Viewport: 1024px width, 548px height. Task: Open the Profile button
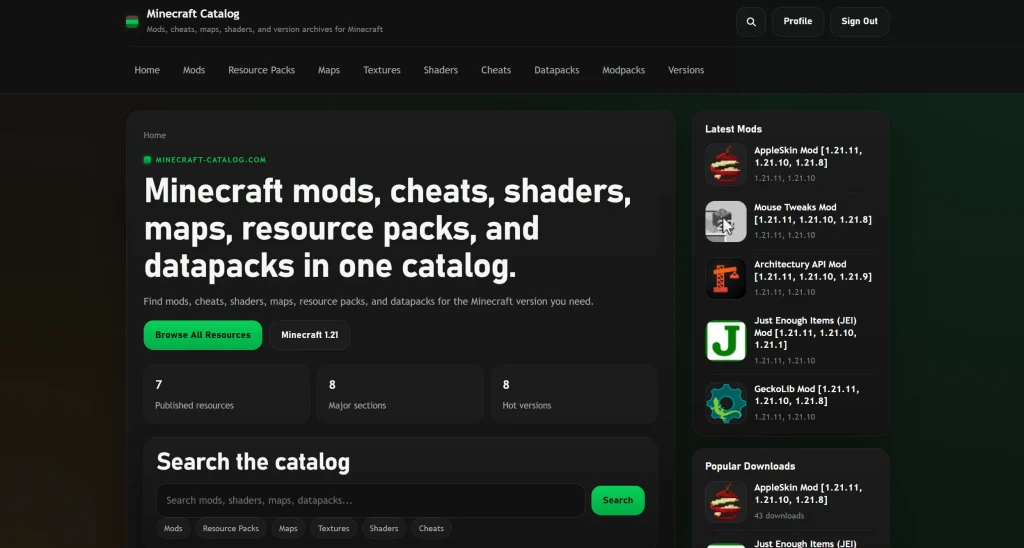(x=798, y=22)
